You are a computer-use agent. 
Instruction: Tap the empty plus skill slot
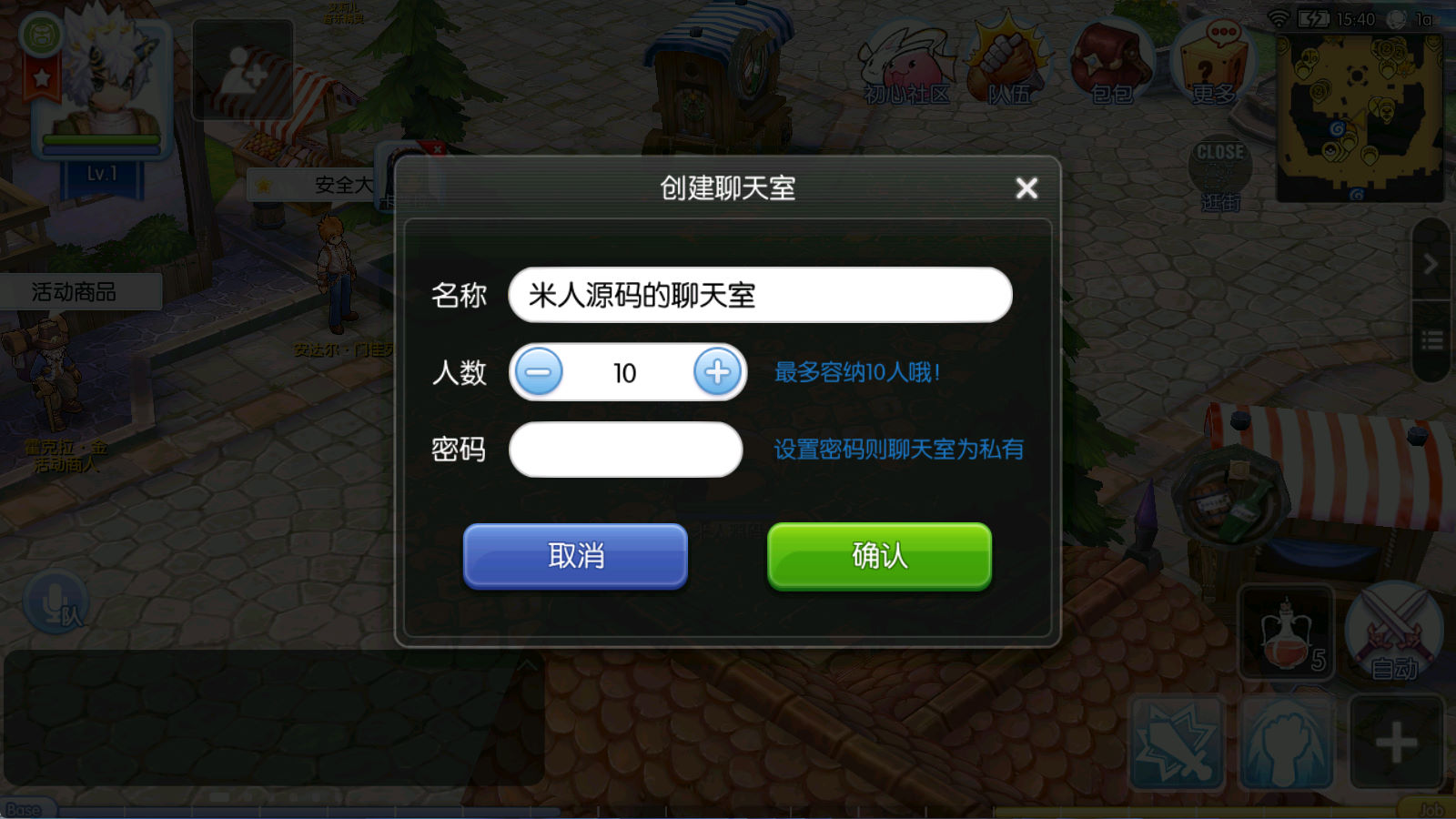coord(1396,743)
